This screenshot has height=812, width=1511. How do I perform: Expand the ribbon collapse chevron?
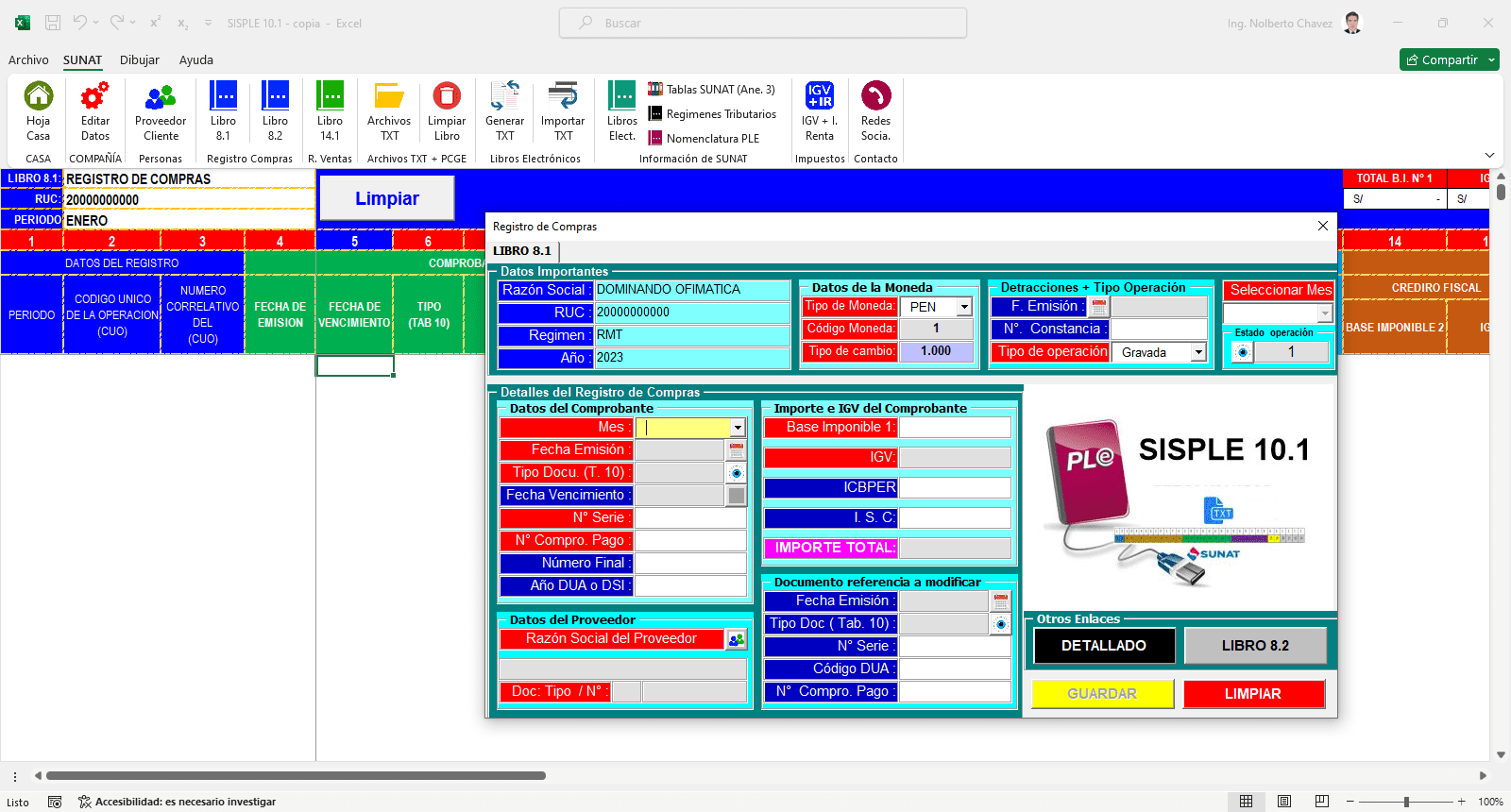(1489, 155)
